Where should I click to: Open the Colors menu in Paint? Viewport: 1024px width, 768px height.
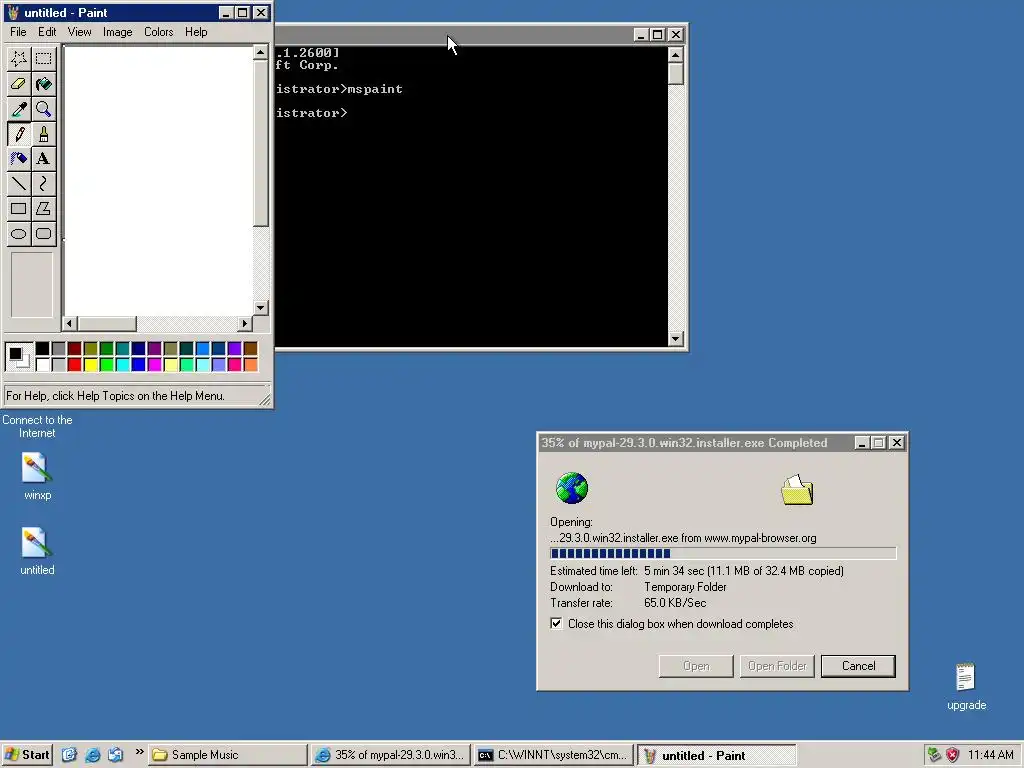tap(159, 32)
